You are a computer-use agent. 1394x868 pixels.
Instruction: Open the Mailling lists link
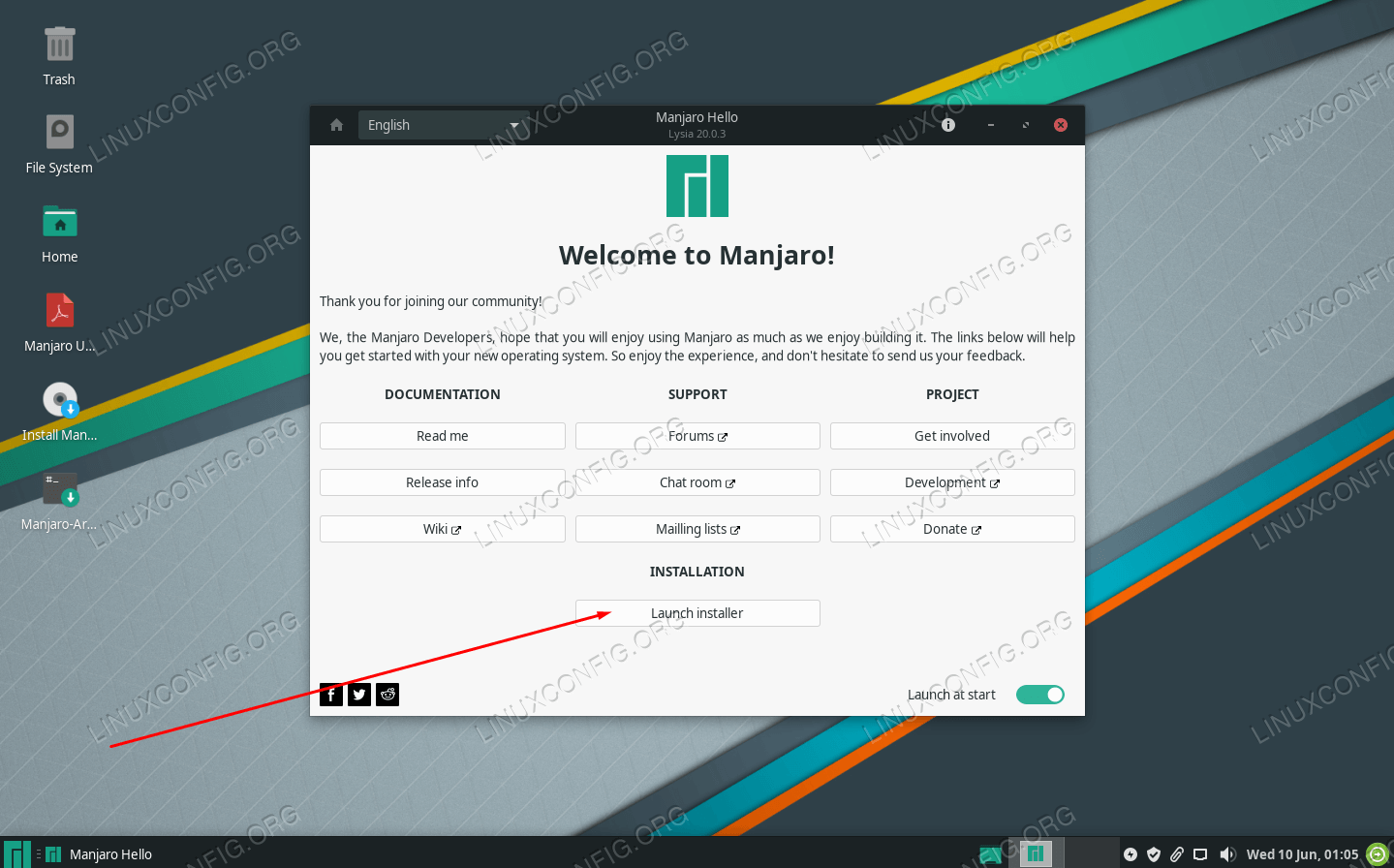tap(697, 529)
